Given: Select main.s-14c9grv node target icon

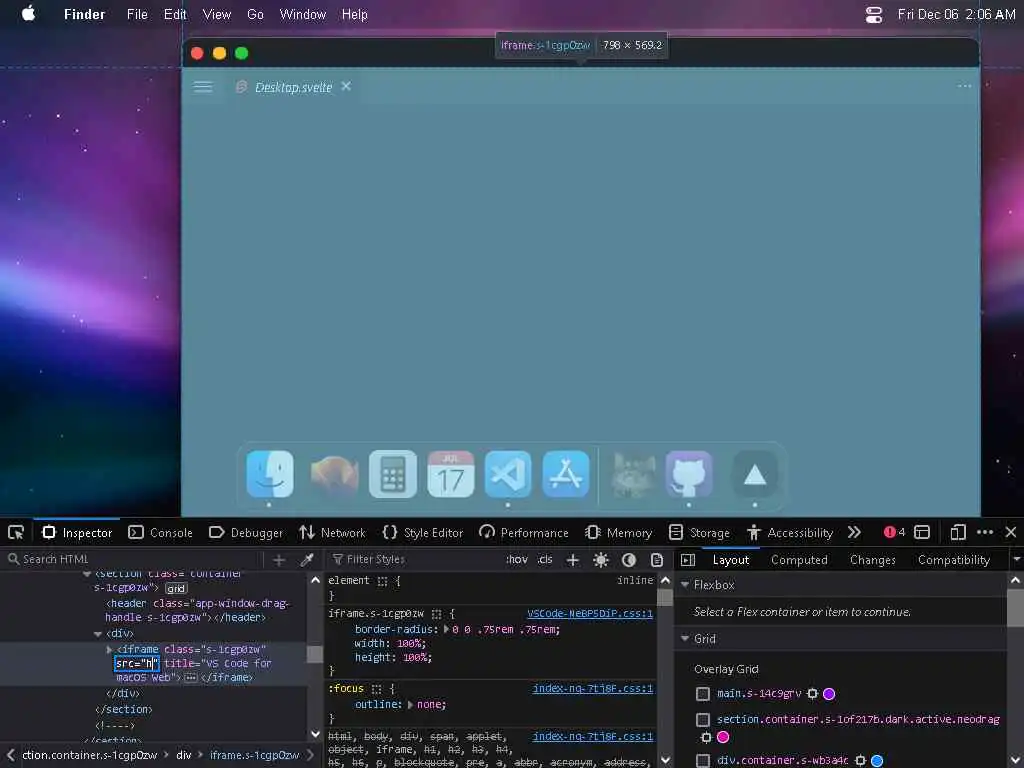Looking at the screenshot, I should (x=812, y=694).
